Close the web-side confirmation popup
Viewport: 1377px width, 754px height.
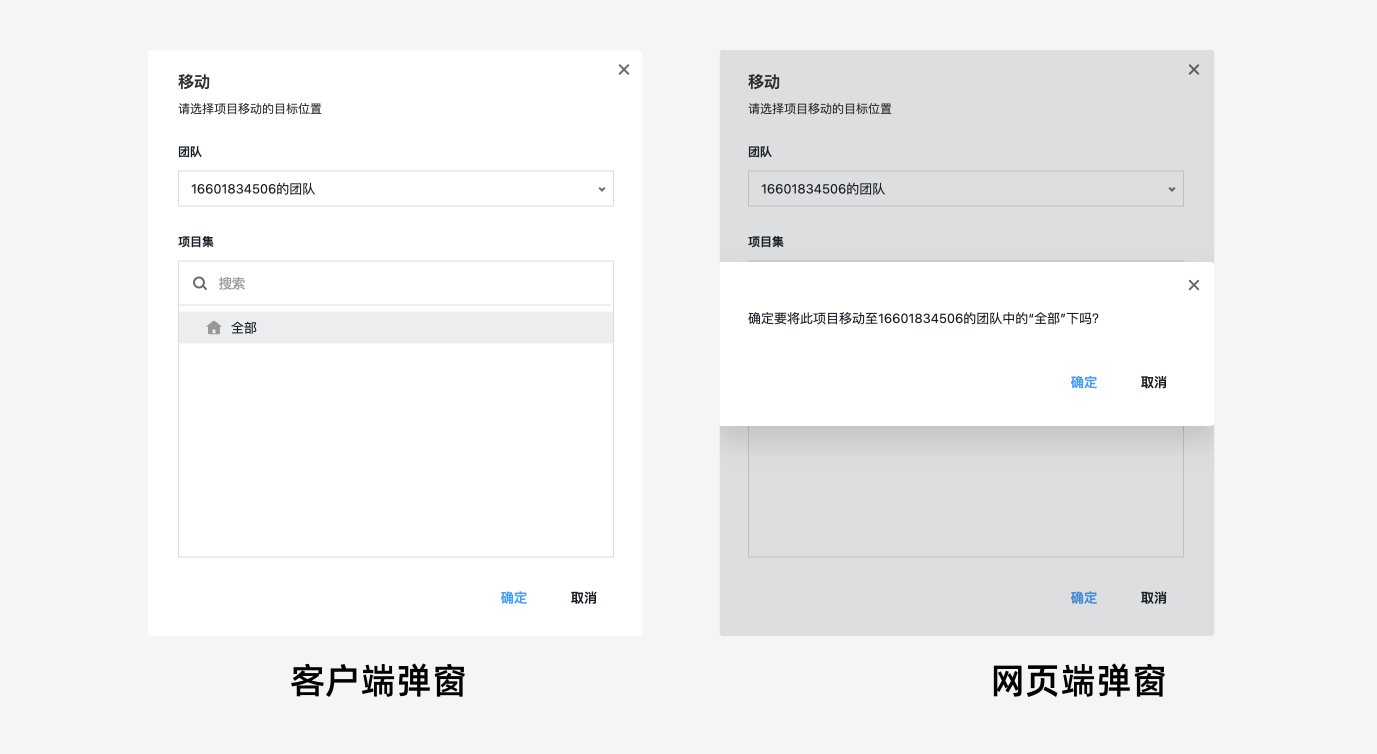pyautogui.click(x=1193, y=285)
